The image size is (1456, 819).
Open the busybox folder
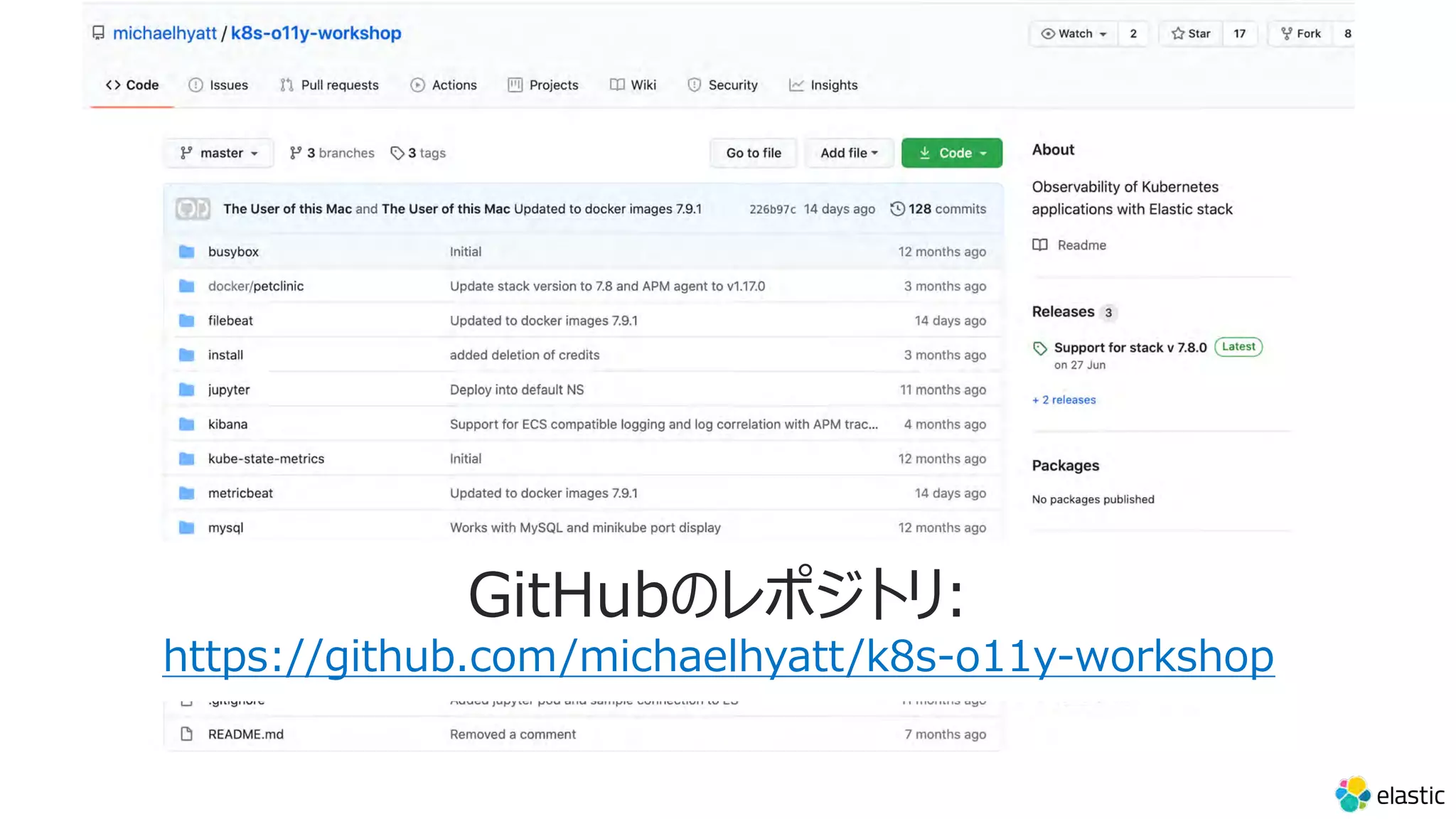tap(233, 252)
